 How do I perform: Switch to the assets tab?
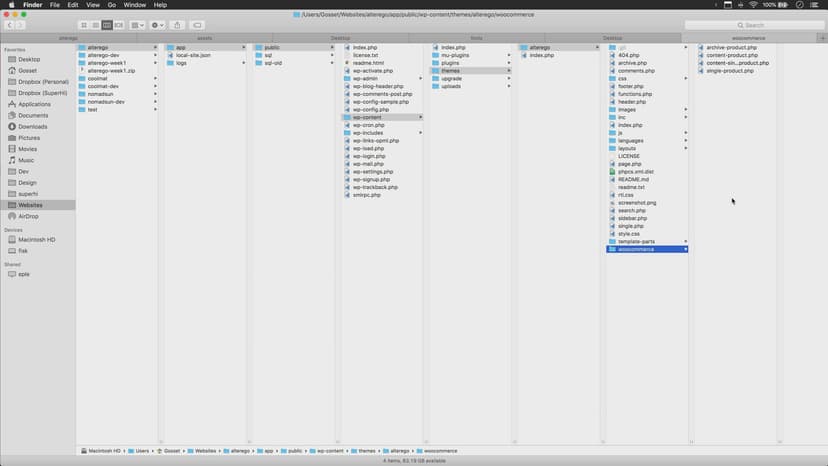[204, 38]
